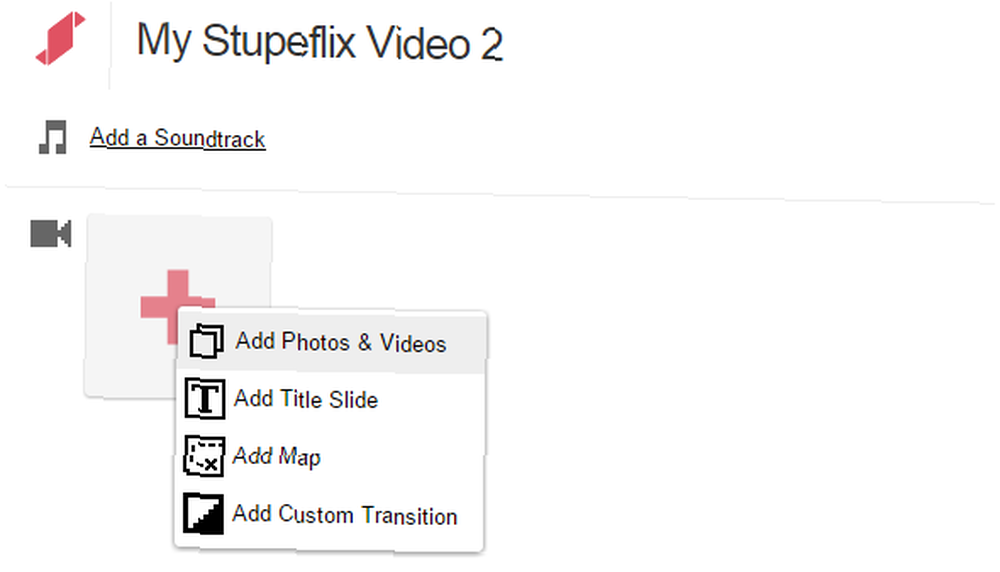Click the word Stupeflix in project title
Image resolution: width=1000 pixels, height=572 pixels.
point(279,42)
